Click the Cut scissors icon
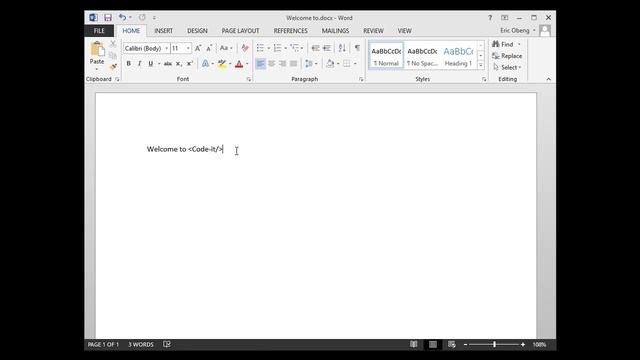Viewport: 640px width, 360px height. [113, 44]
